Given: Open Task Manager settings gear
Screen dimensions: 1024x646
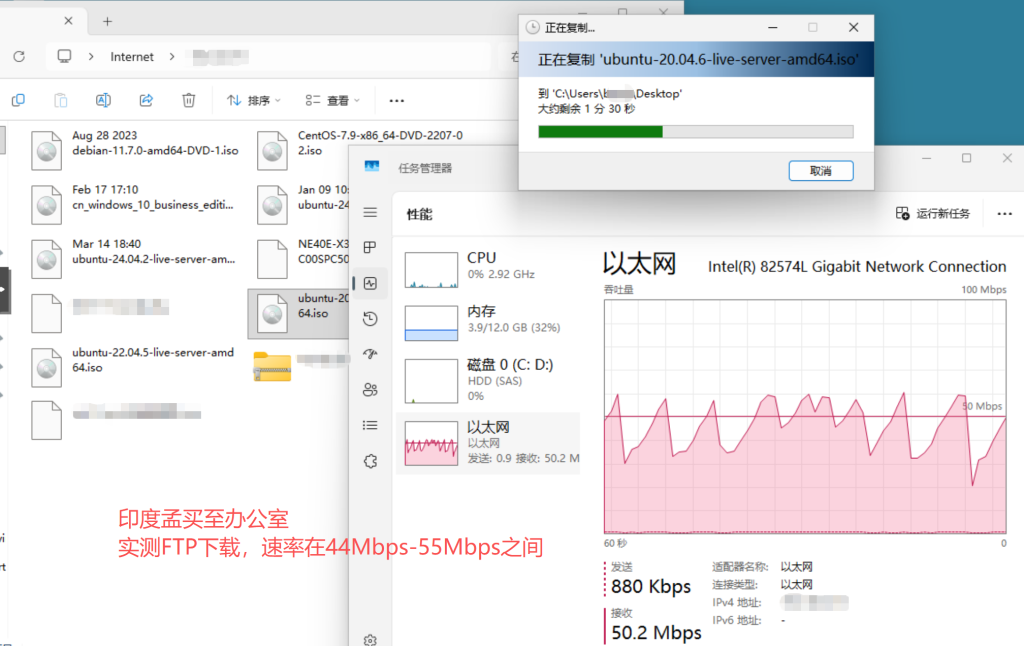Looking at the screenshot, I should [x=370, y=639].
